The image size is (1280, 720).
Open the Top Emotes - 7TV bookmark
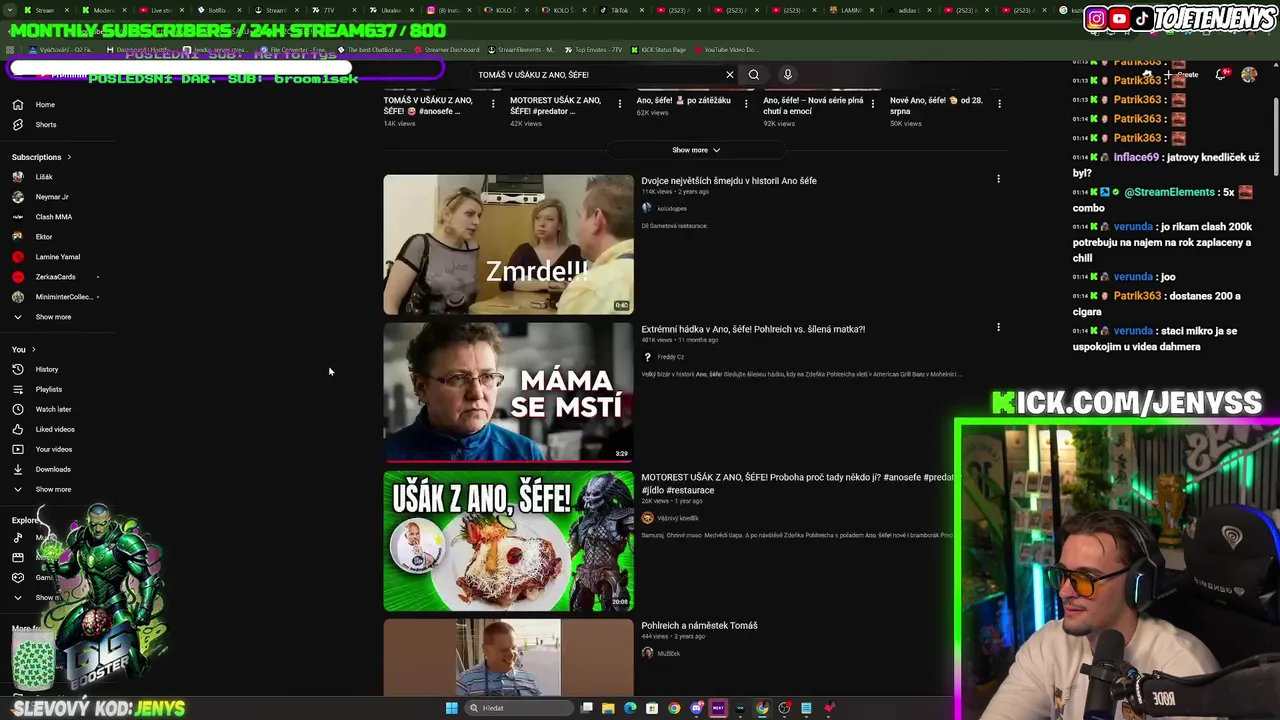[x=594, y=49]
